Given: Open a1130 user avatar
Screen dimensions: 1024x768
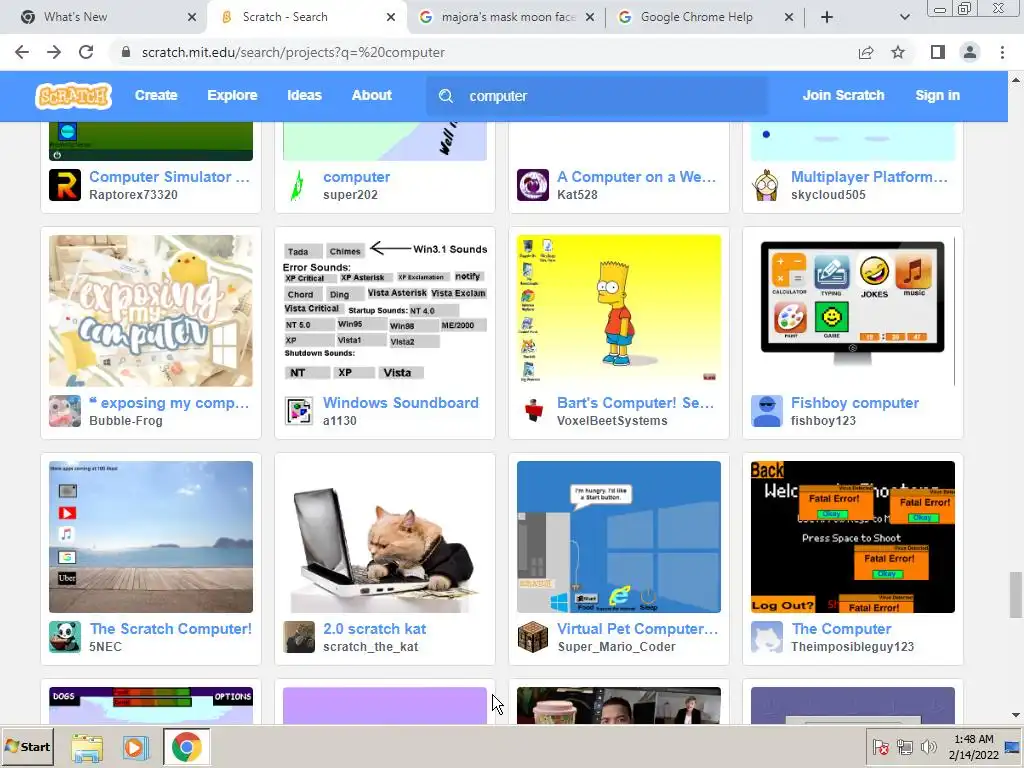Looking at the screenshot, I should (298, 411).
